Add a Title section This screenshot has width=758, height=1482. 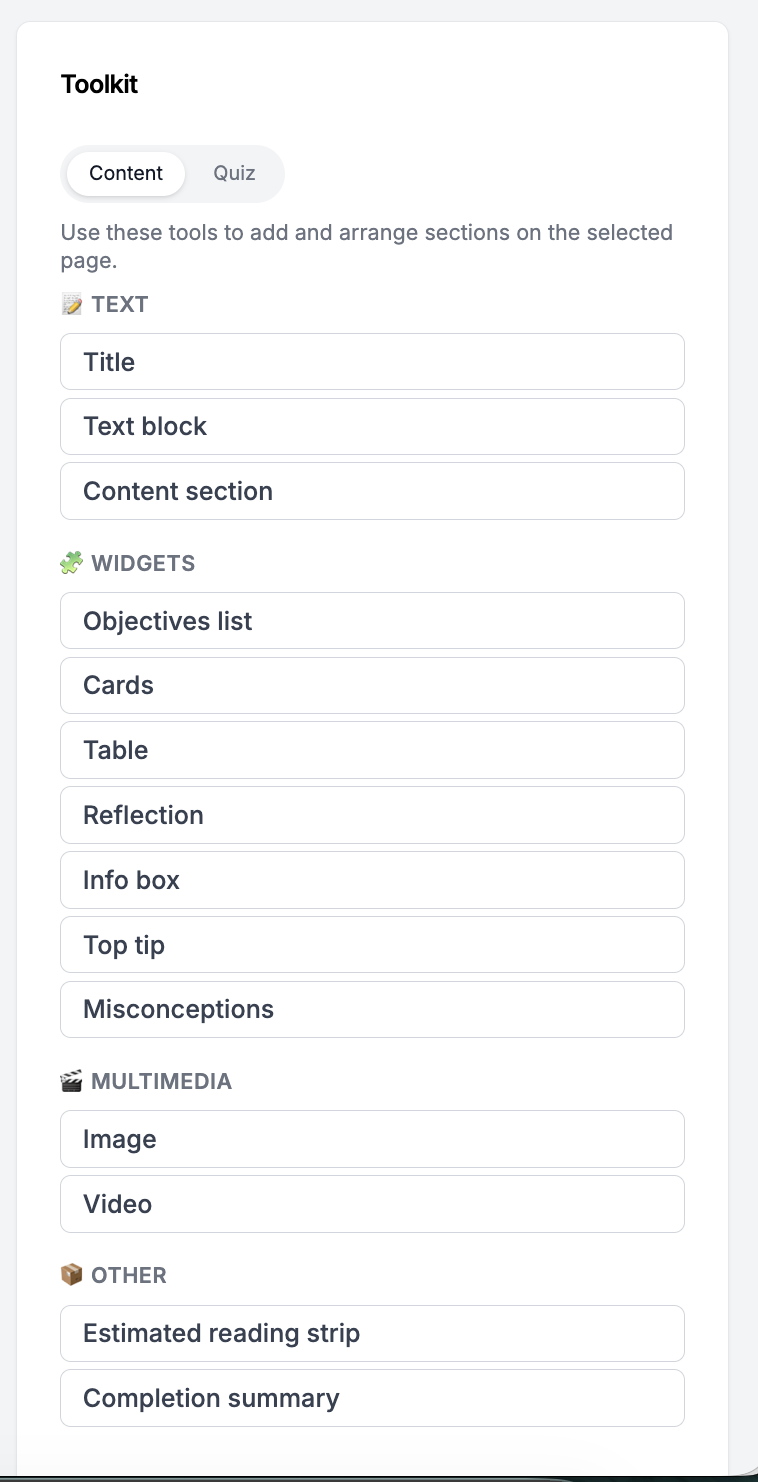click(x=372, y=361)
